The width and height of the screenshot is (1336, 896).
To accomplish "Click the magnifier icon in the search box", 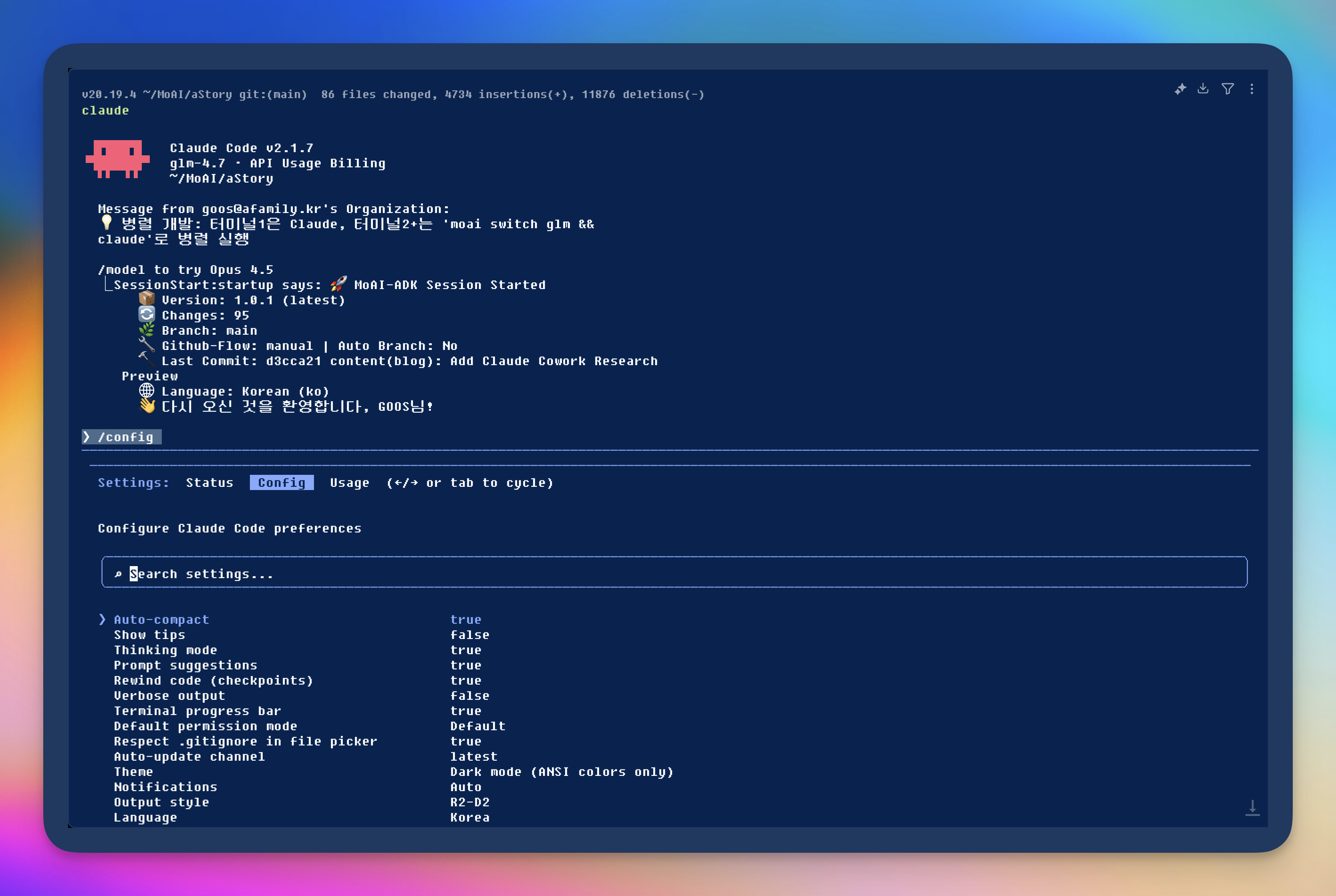I will pyautogui.click(x=118, y=574).
